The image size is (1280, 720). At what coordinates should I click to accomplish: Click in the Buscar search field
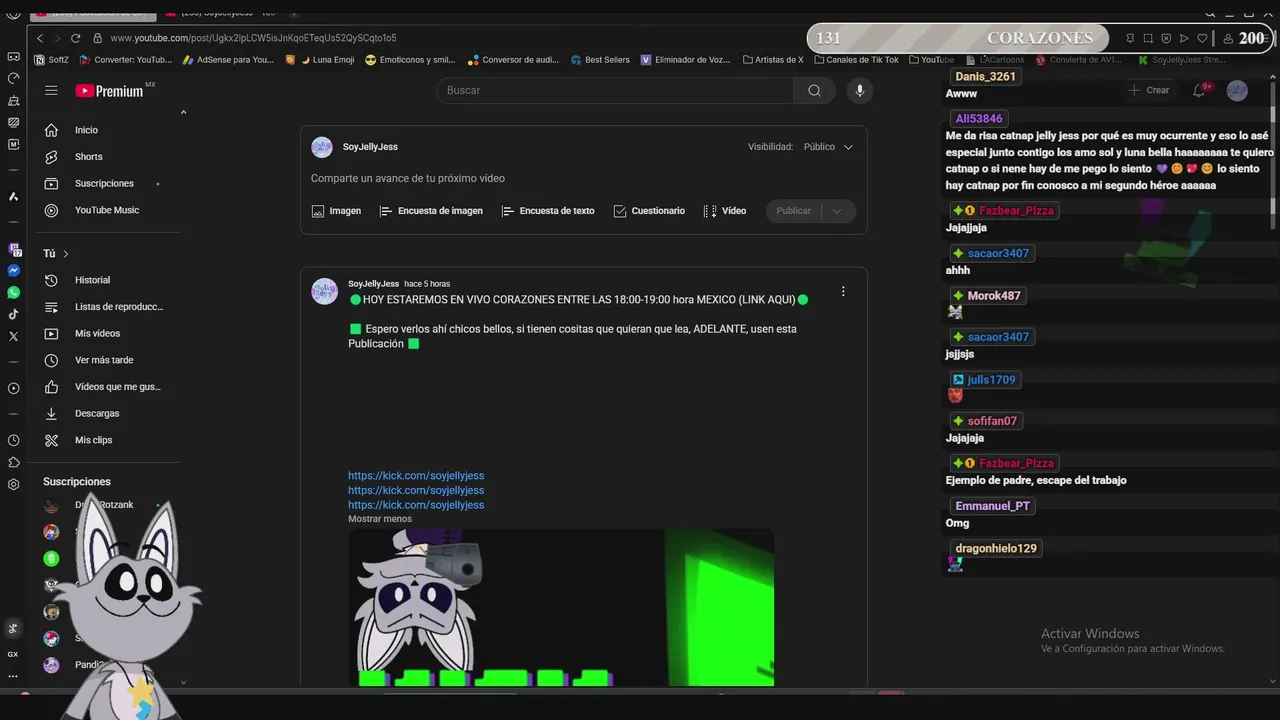pos(615,90)
